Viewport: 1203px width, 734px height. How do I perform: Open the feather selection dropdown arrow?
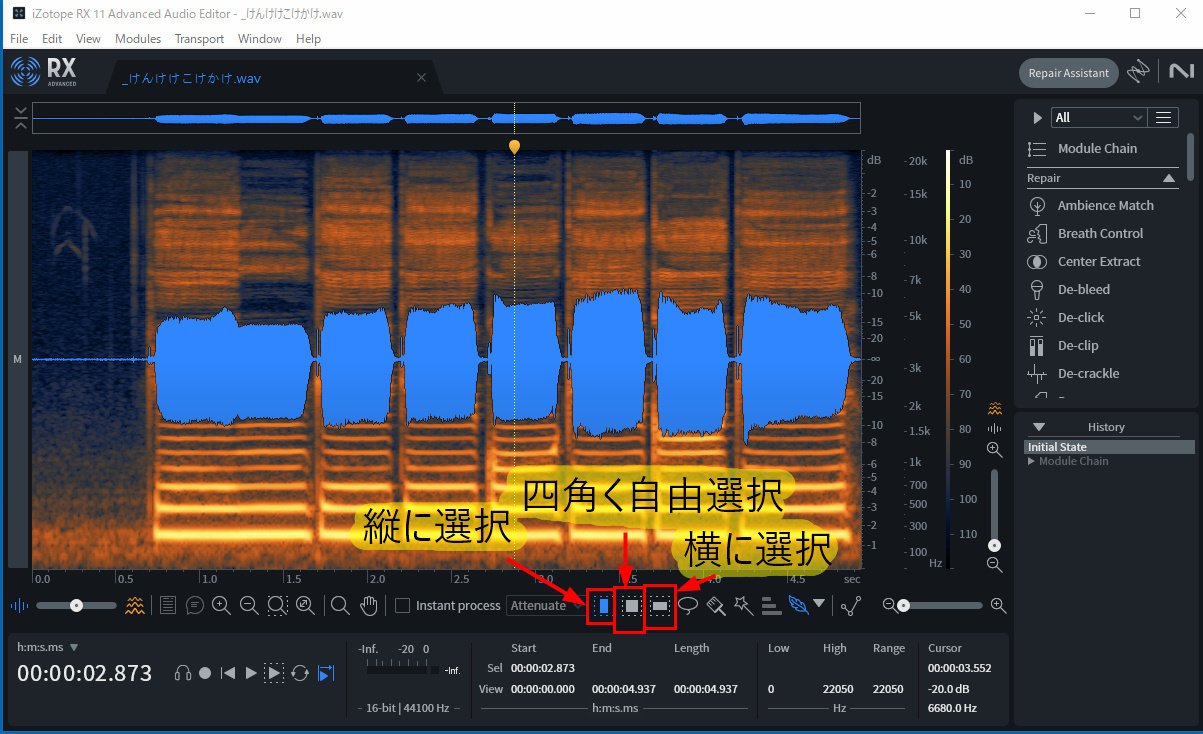pyautogui.click(x=817, y=605)
